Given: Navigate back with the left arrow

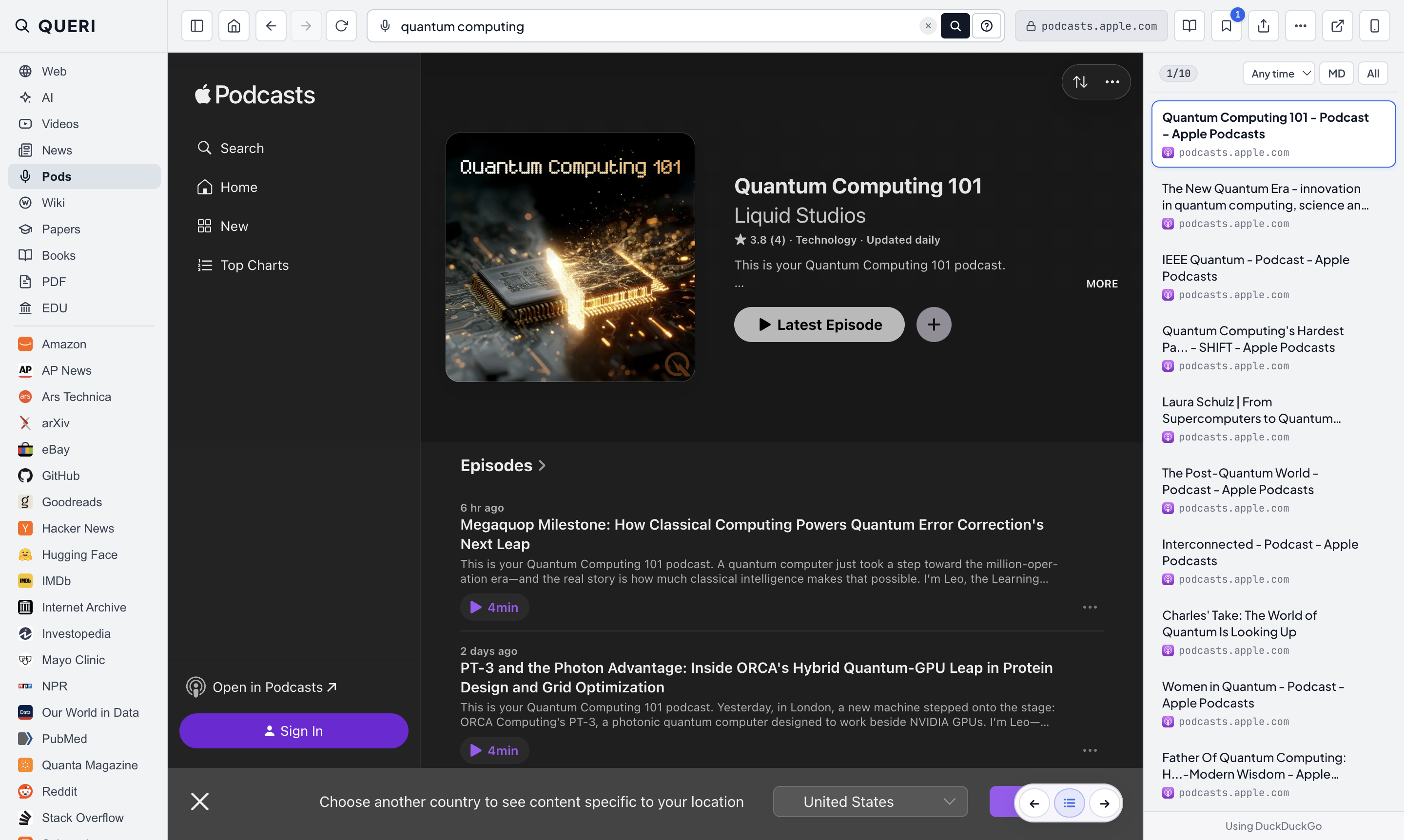Looking at the screenshot, I should tap(271, 26).
